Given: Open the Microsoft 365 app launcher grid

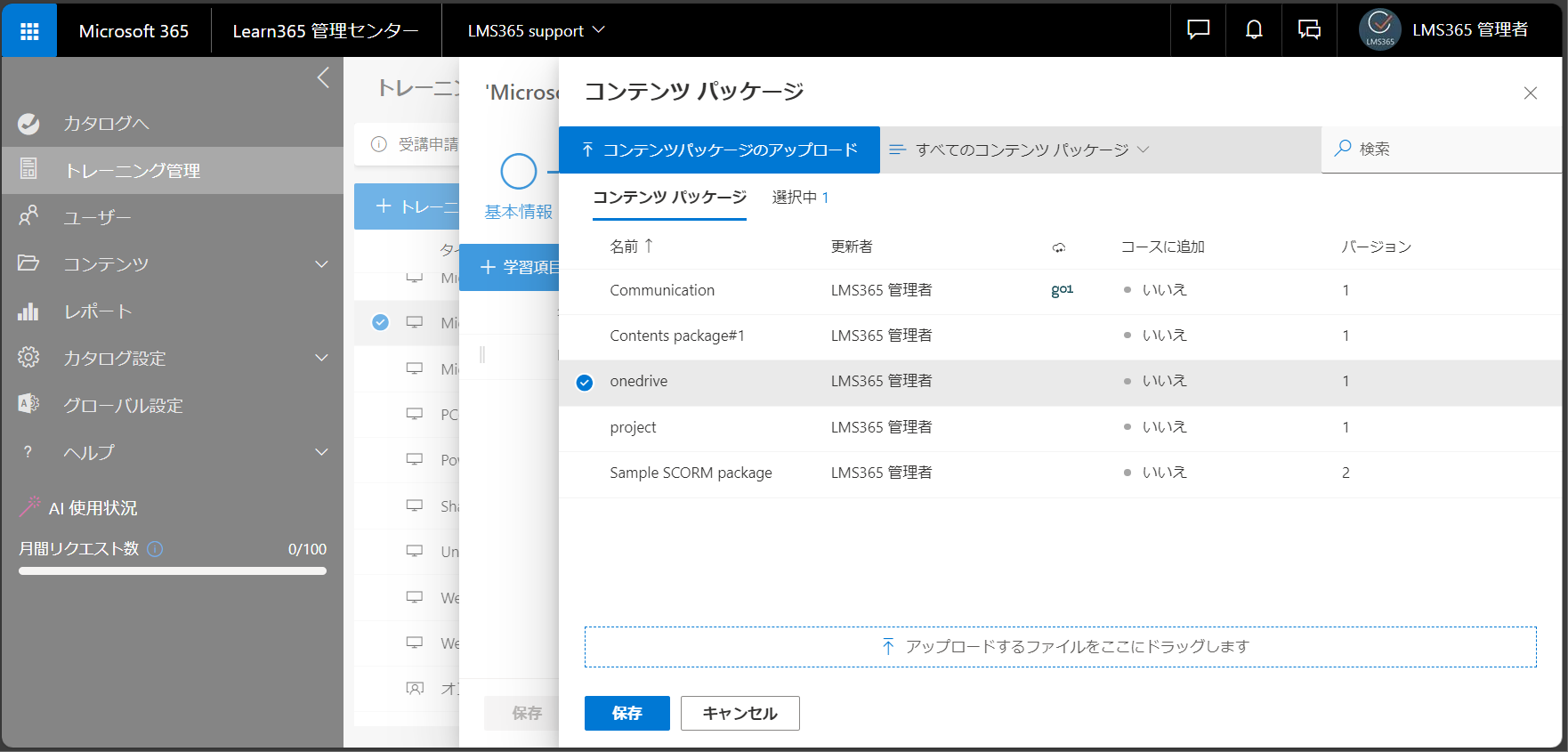Looking at the screenshot, I should click(29, 31).
